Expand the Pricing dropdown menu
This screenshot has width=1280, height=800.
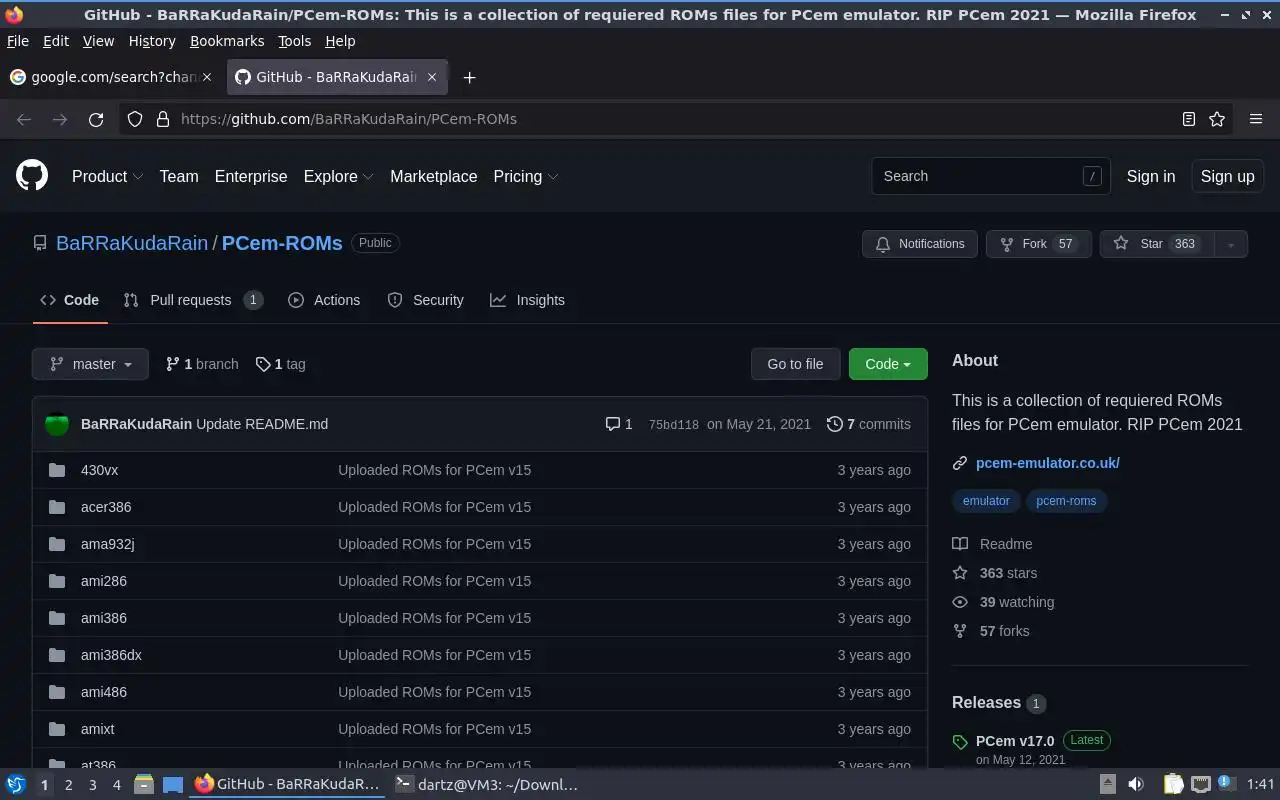pos(525,176)
